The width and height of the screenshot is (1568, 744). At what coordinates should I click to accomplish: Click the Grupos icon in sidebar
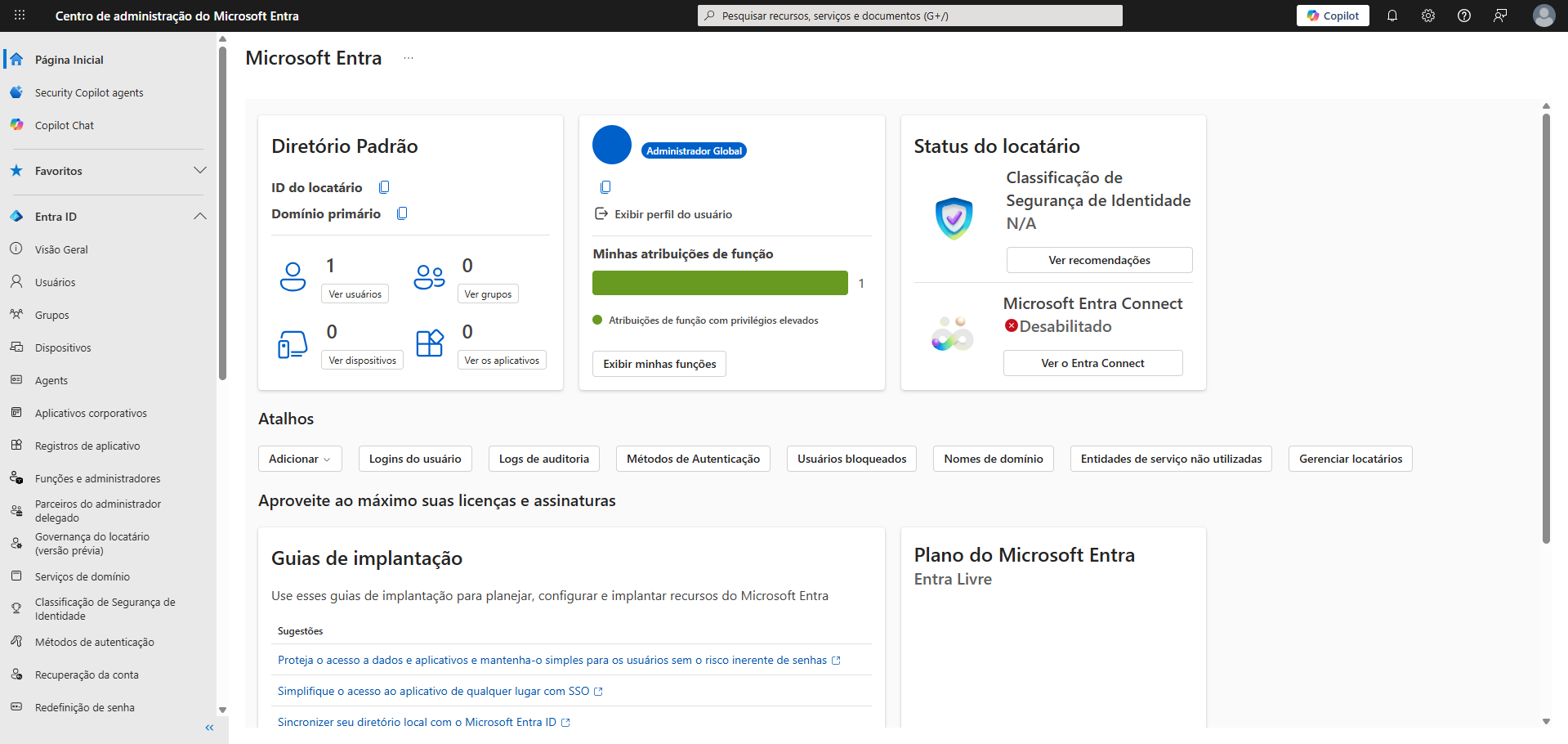(16, 314)
